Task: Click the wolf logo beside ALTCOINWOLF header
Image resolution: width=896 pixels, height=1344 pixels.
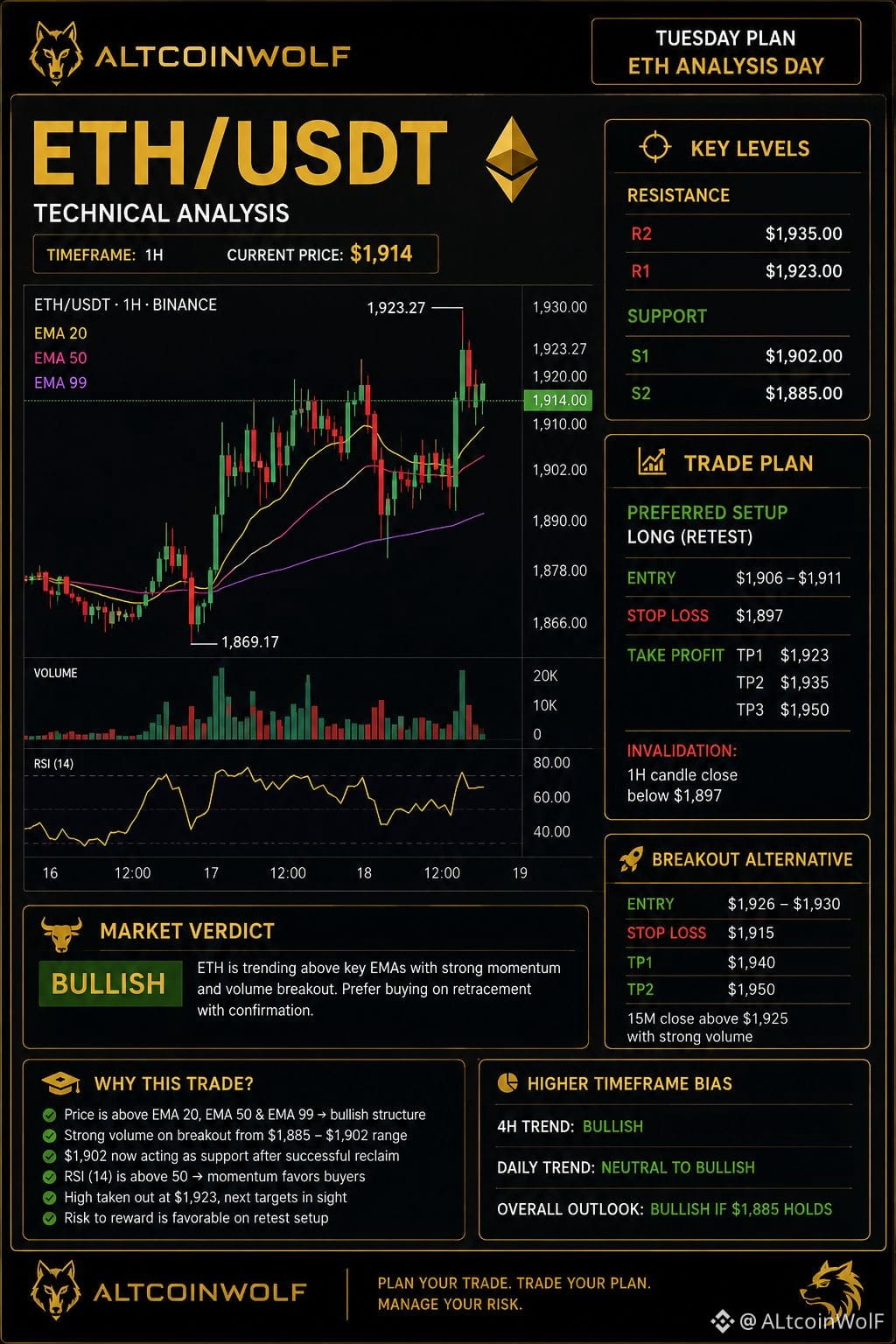Action: (56, 52)
